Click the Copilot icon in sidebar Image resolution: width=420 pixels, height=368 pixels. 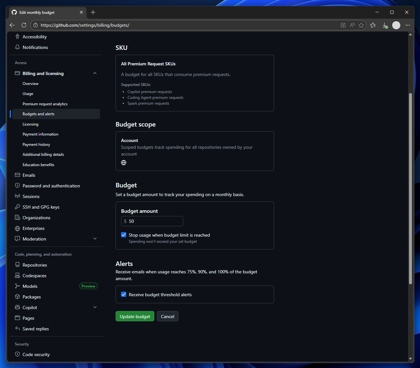click(x=17, y=307)
